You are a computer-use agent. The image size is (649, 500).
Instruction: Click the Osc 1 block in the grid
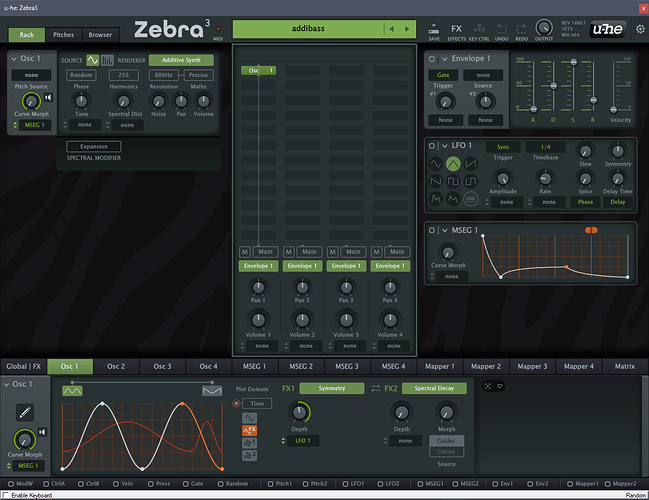pyautogui.click(x=258, y=70)
